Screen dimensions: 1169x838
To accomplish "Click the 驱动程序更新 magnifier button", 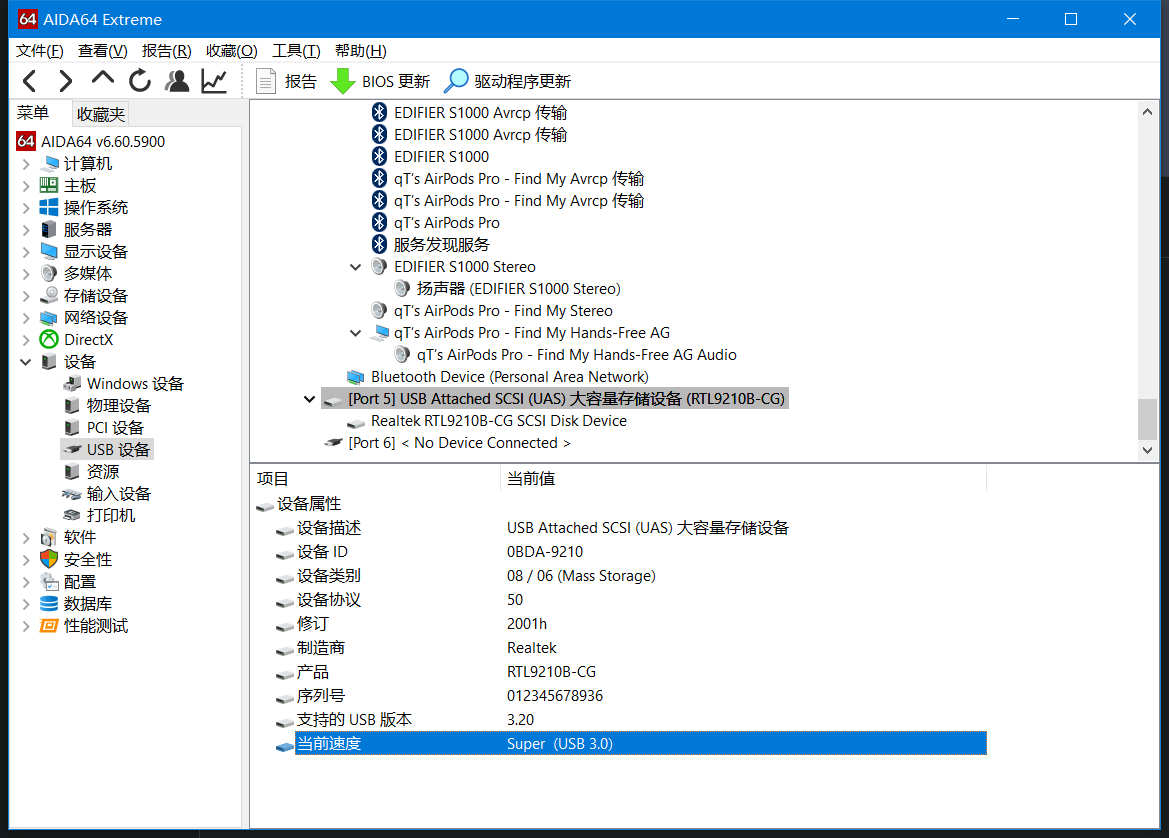I will tap(508, 81).
